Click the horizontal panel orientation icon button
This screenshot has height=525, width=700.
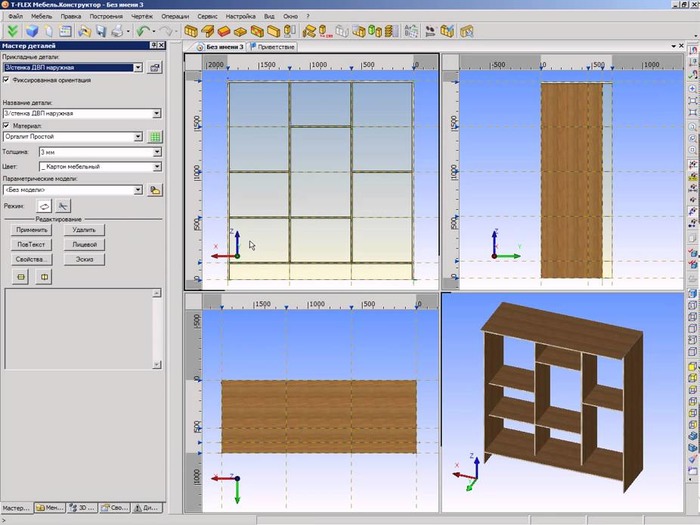(21, 277)
